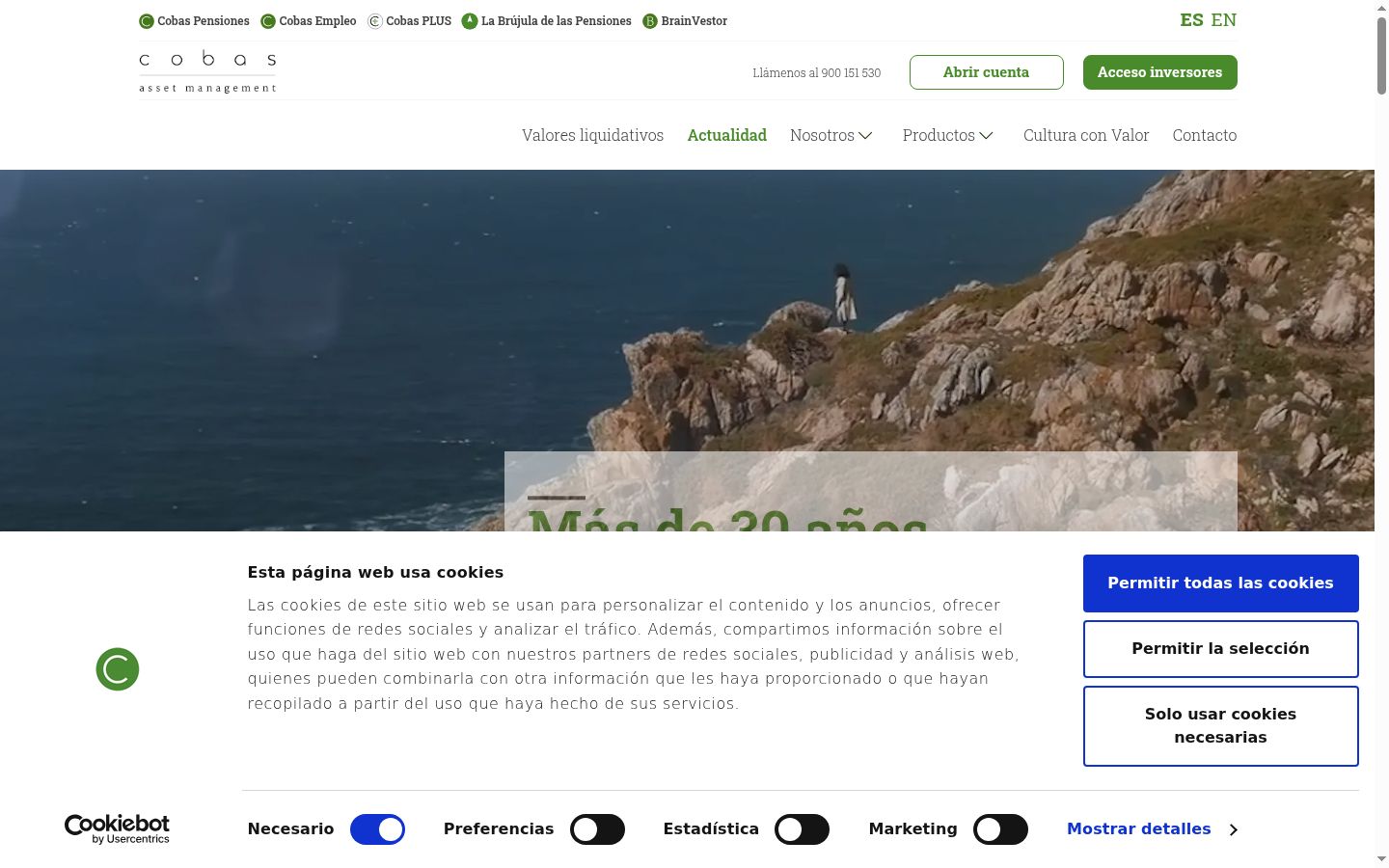Go to Valores liquidativos
Image resolution: width=1389 pixels, height=868 pixels.
point(593,135)
